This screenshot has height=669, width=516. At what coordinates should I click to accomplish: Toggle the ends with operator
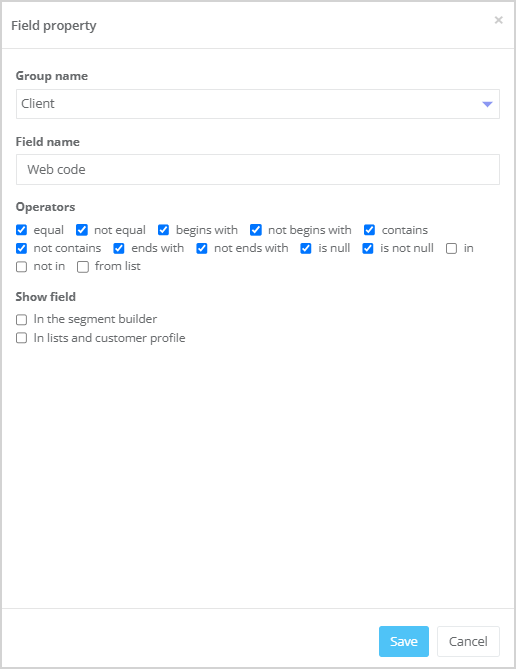(x=119, y=248)
